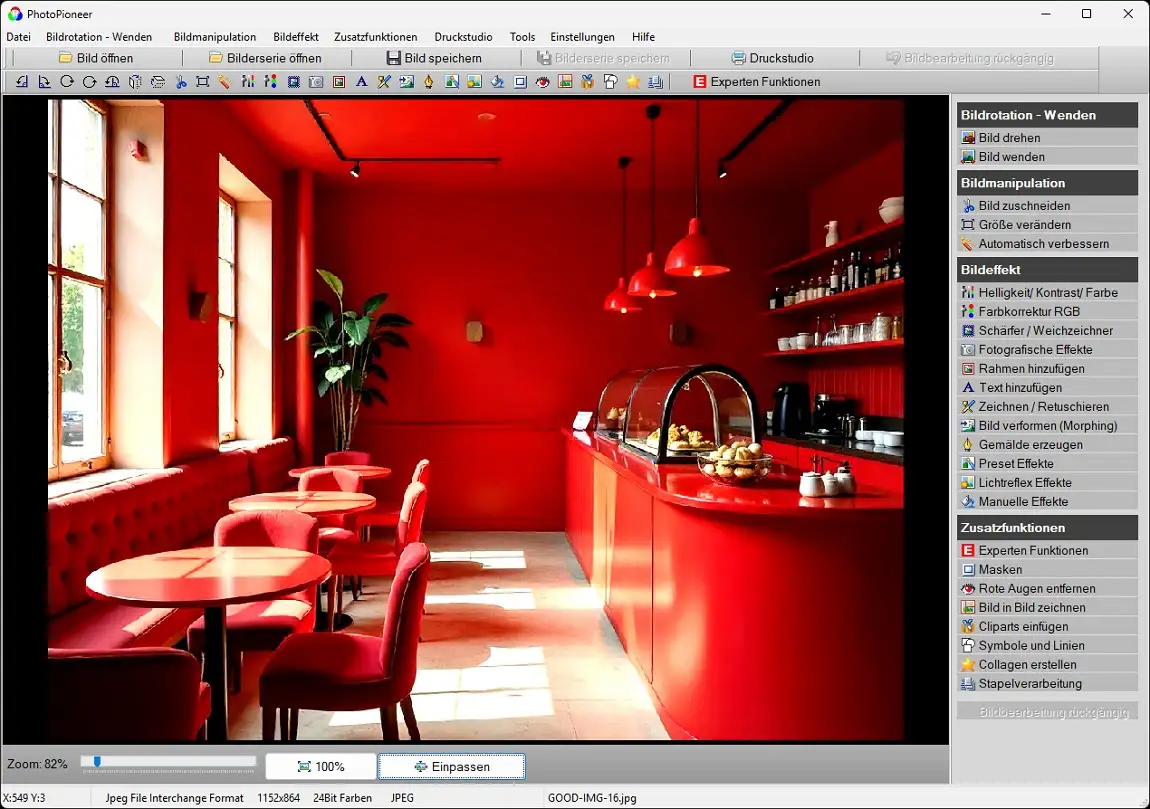This screenshot has width=1150, height=809.
Task: Click the red eye removal icon in the toolbar
Action: point(542,82)
